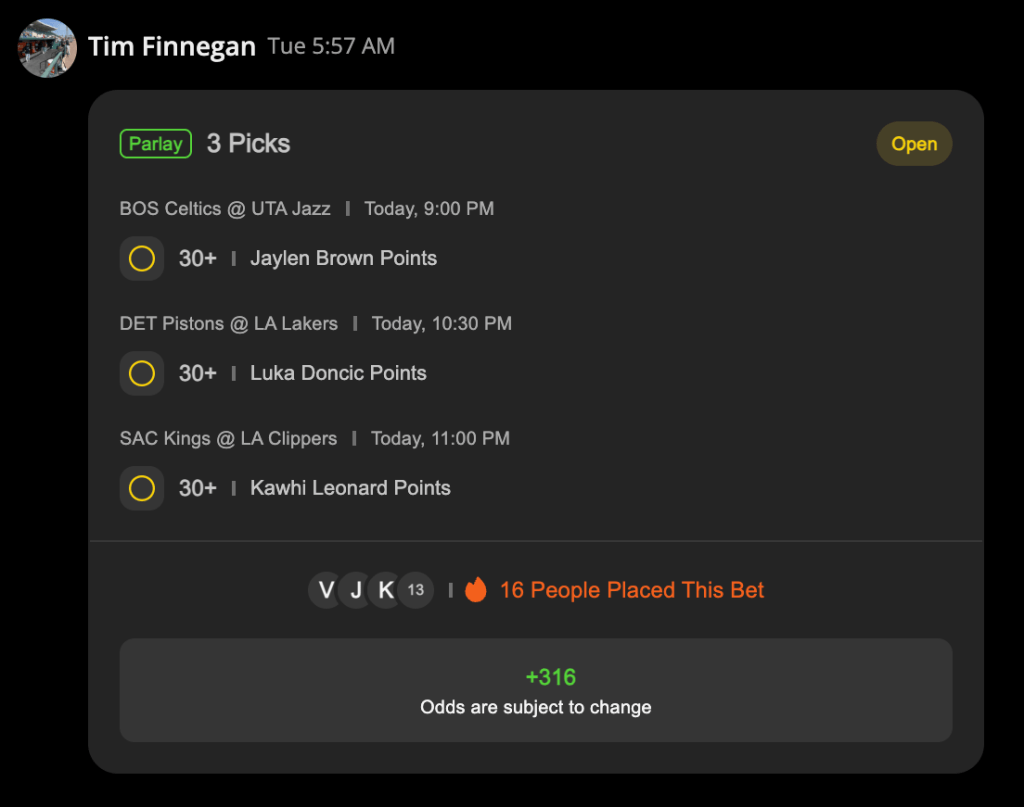Click the V user avatar bubble
Image resolution: width=1024 pixels, height=807 pixels.
point(325,590)
